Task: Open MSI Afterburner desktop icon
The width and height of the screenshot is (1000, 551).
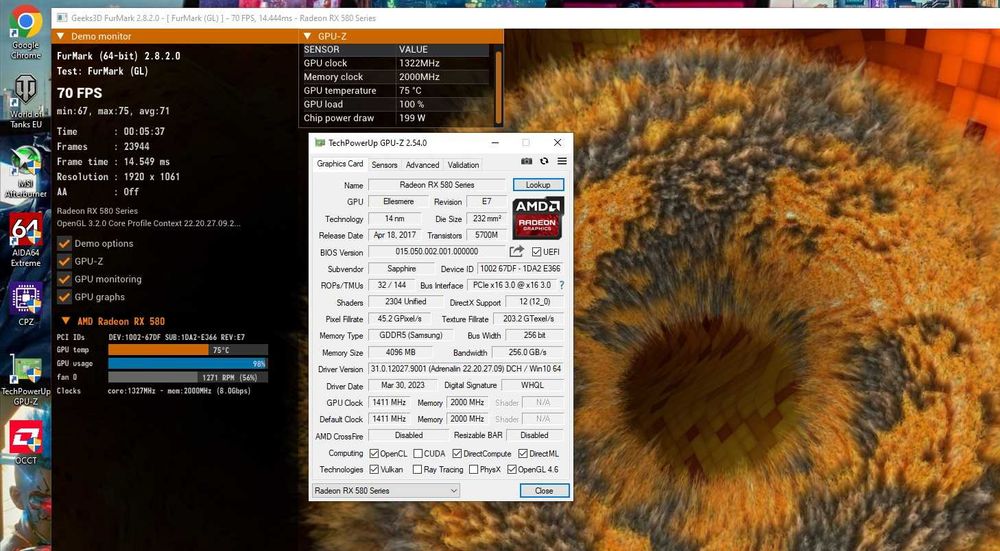Action: tap(26, 172)
